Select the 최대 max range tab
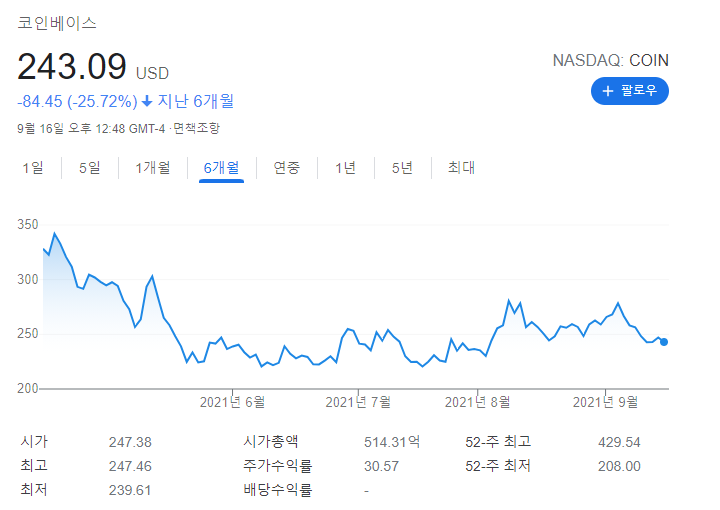This screenshot has width=720, height=510. coord(461,168)
